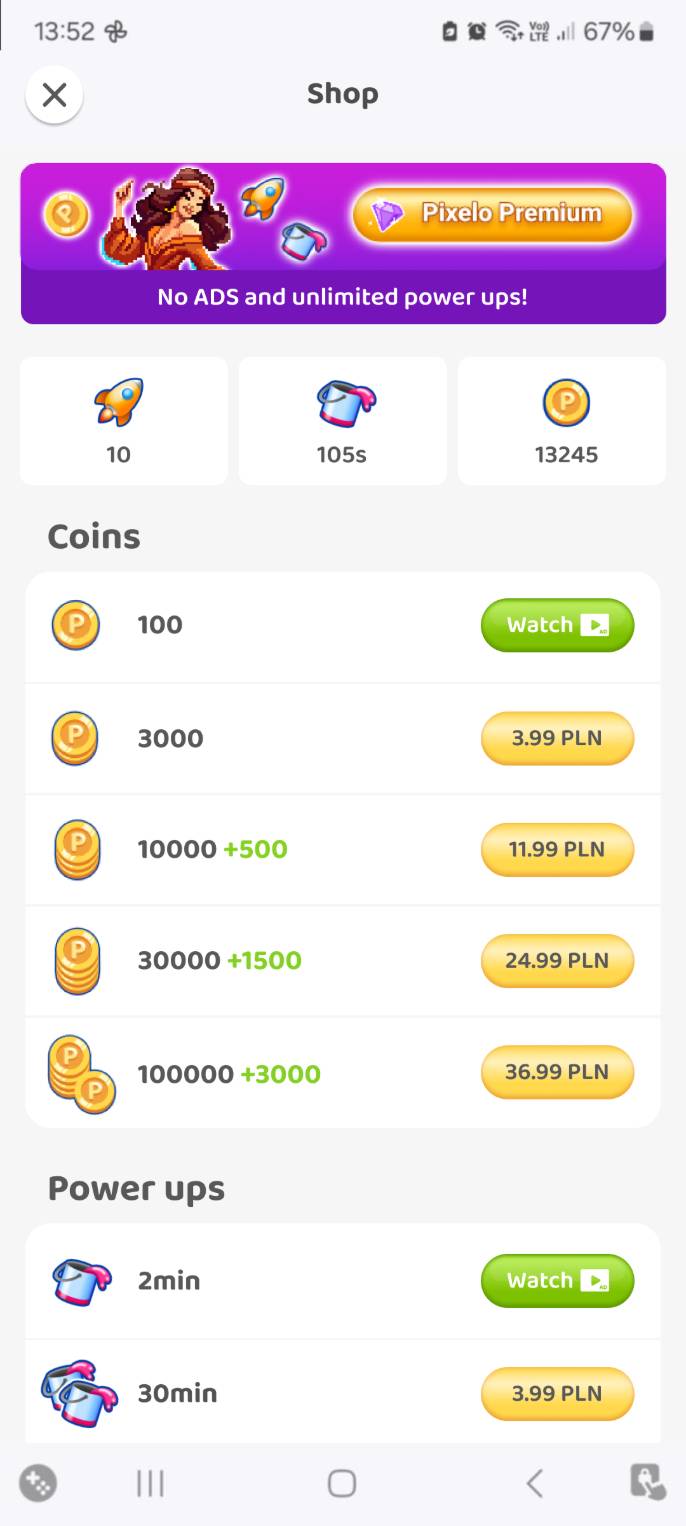Open Pixelo Premium offer button

click(x=492, y=214)
